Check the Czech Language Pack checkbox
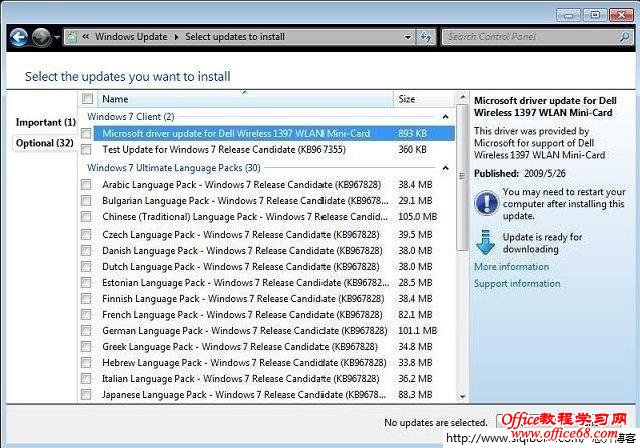Viewport: 640px width, 448px height. click(x=86, y=235)
